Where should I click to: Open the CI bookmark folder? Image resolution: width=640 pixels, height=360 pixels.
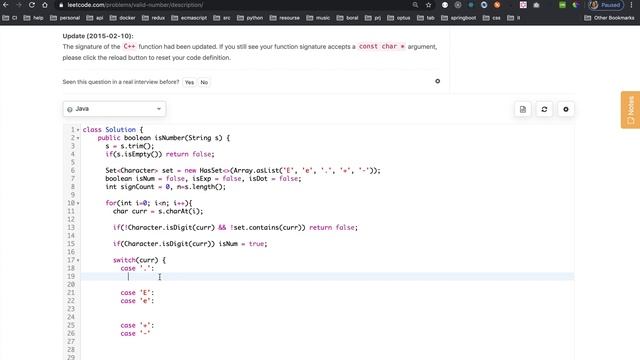(x=10, y=18)
